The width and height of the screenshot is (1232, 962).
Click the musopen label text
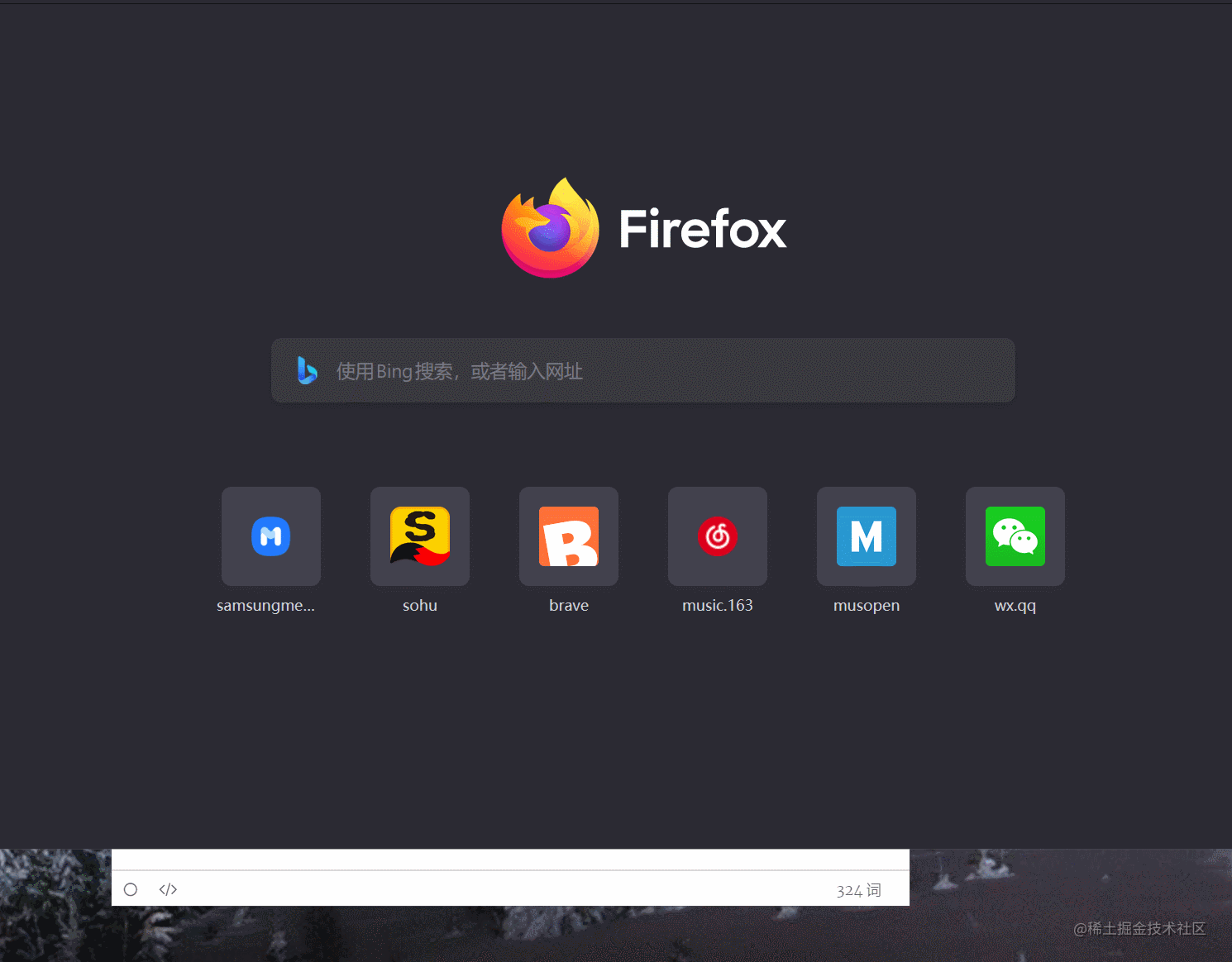(x=867, y=606)
